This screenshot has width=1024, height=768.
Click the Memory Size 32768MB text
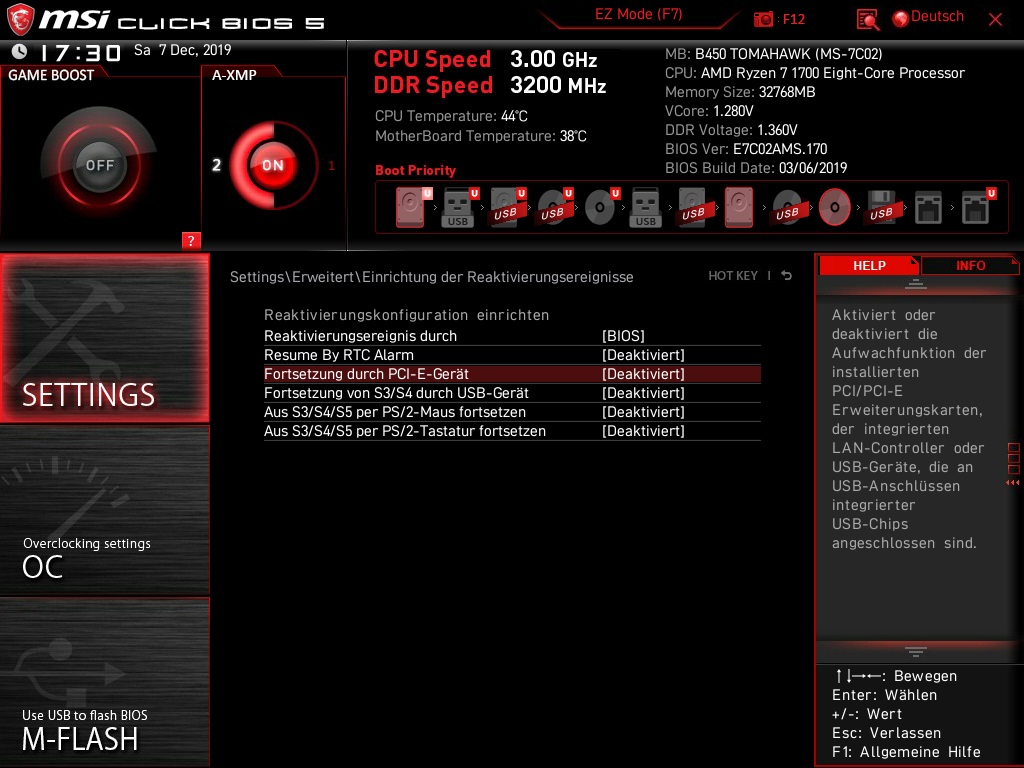click(740, 91)
